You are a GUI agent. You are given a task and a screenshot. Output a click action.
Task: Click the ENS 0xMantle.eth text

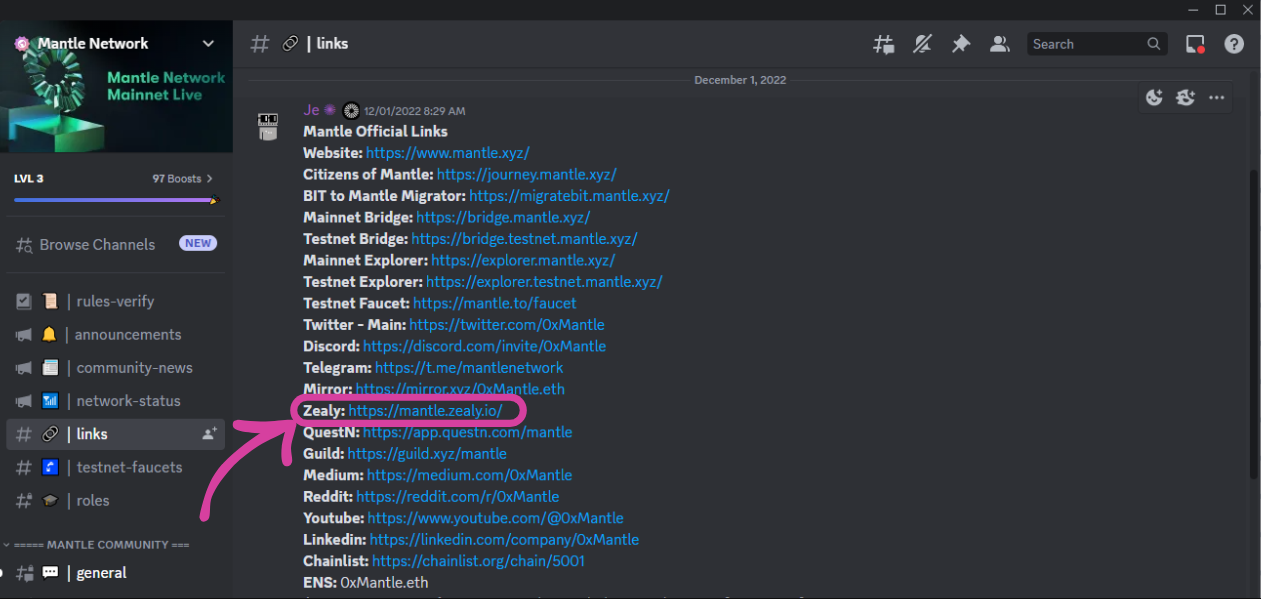click(x=384, y=583)
